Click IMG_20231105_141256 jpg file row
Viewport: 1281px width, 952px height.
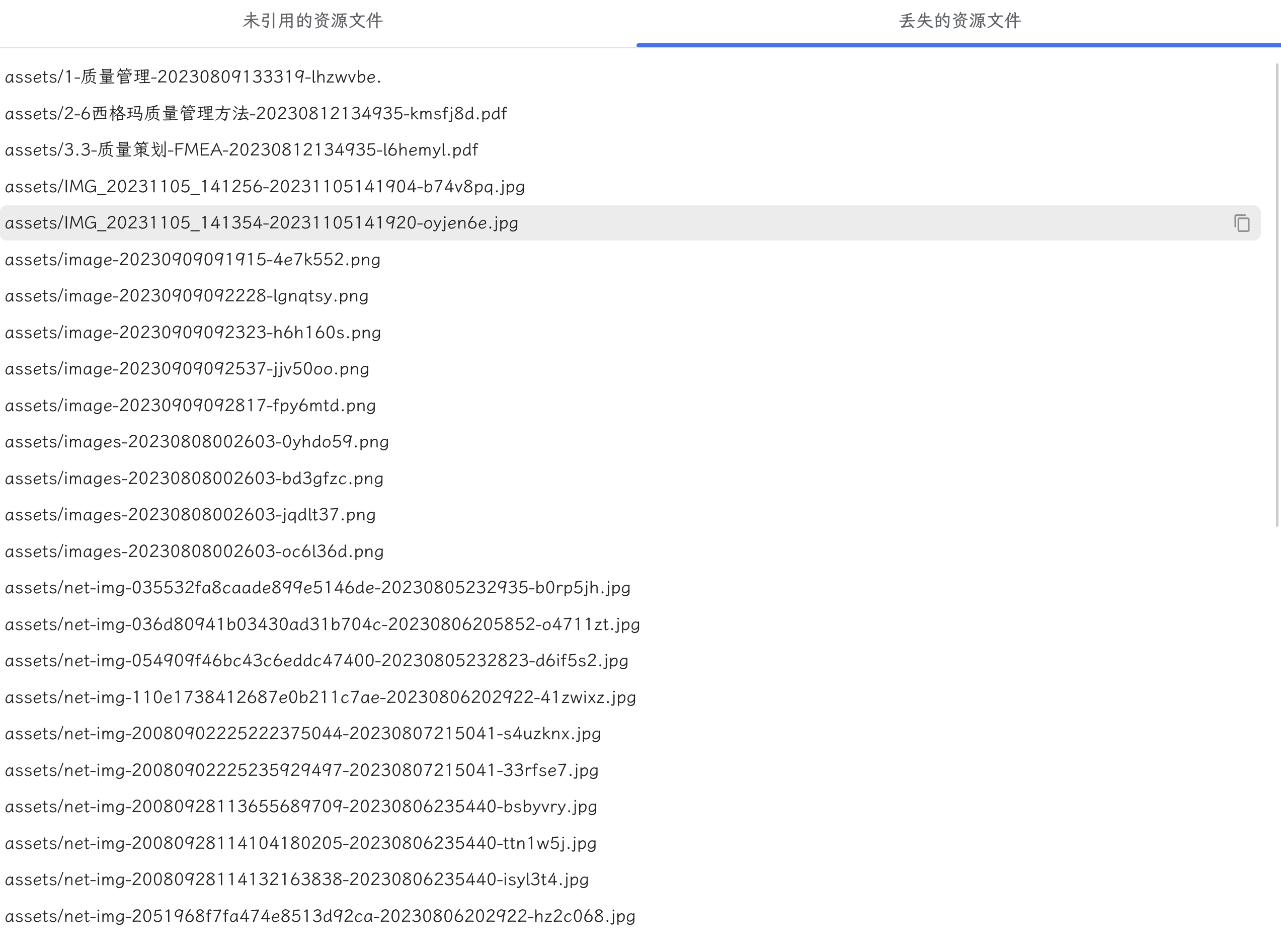[x=265, y=187]
